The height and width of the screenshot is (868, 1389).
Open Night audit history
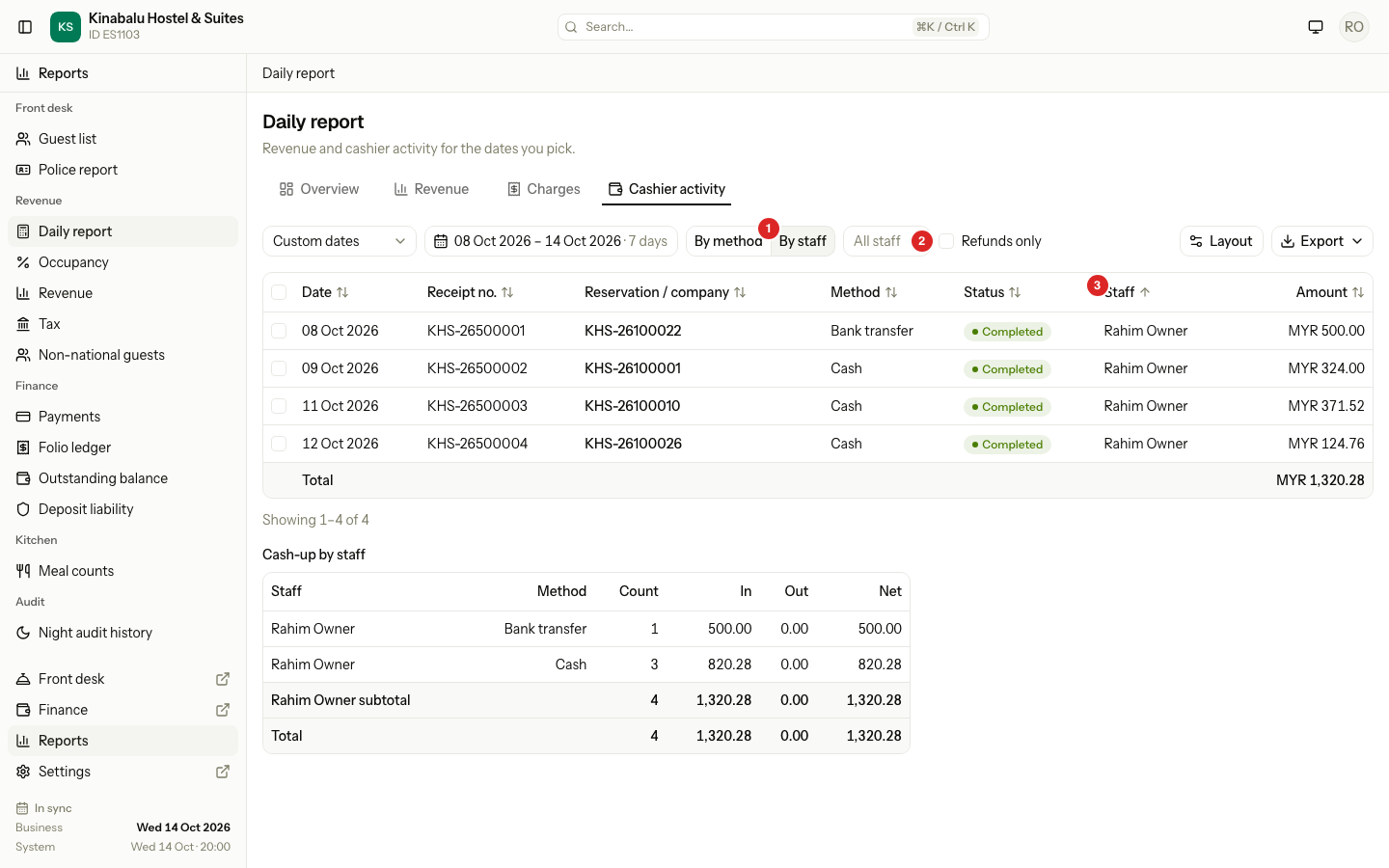point(123,633)
